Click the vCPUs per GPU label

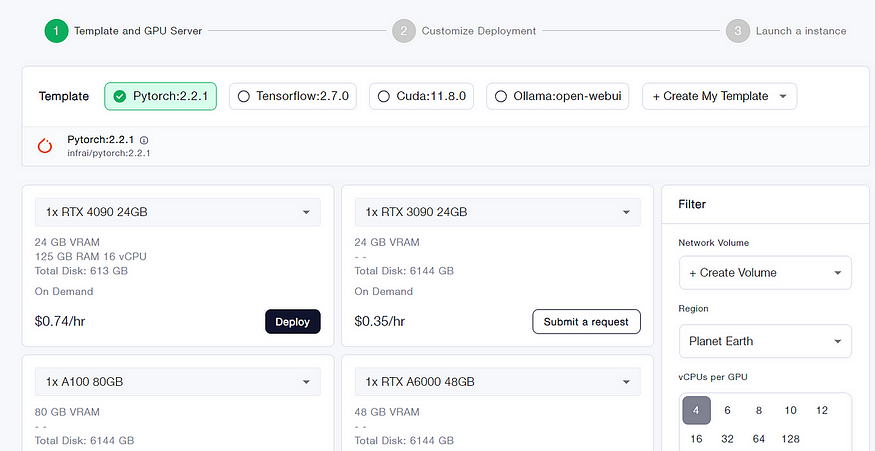pos(713,377)
